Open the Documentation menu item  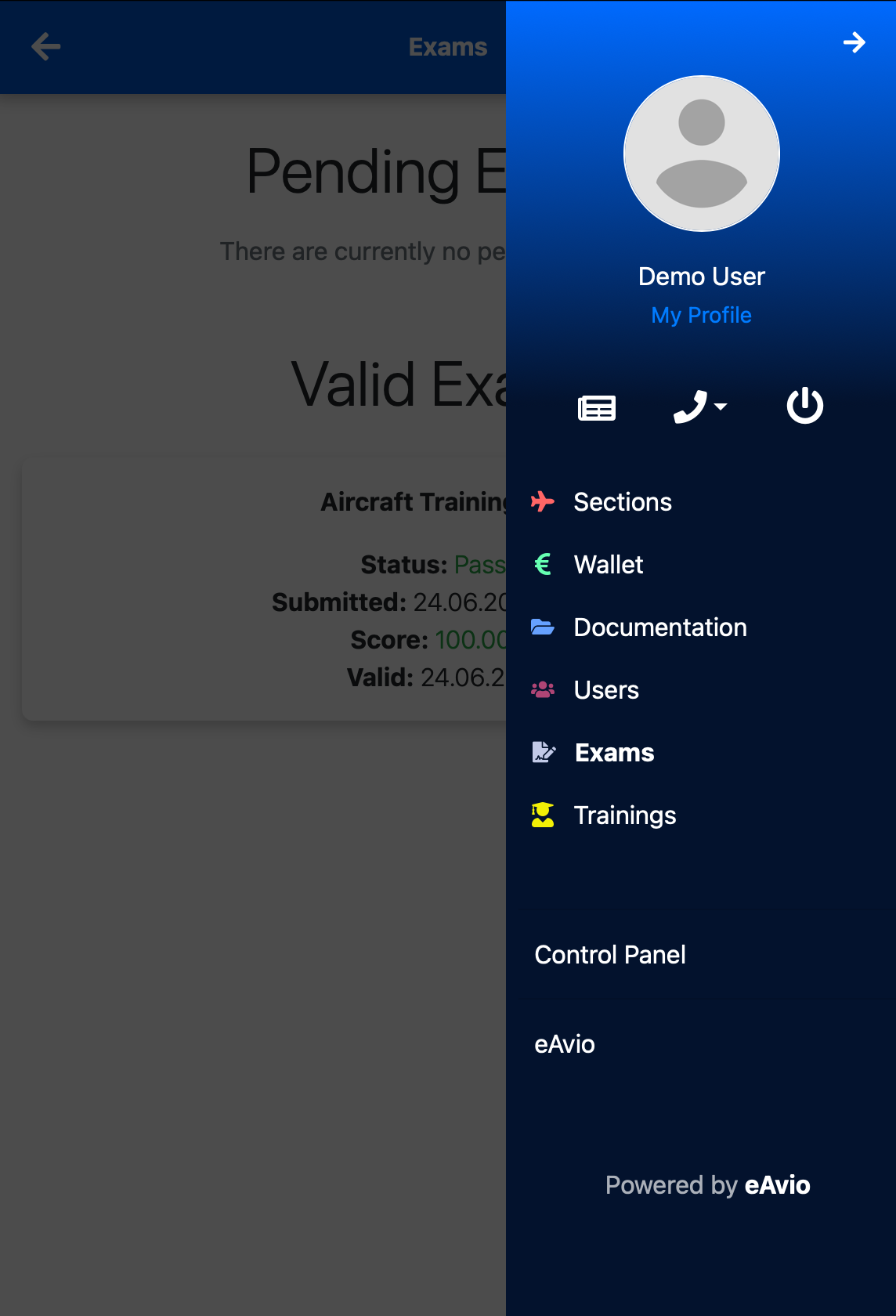(660, 627)
